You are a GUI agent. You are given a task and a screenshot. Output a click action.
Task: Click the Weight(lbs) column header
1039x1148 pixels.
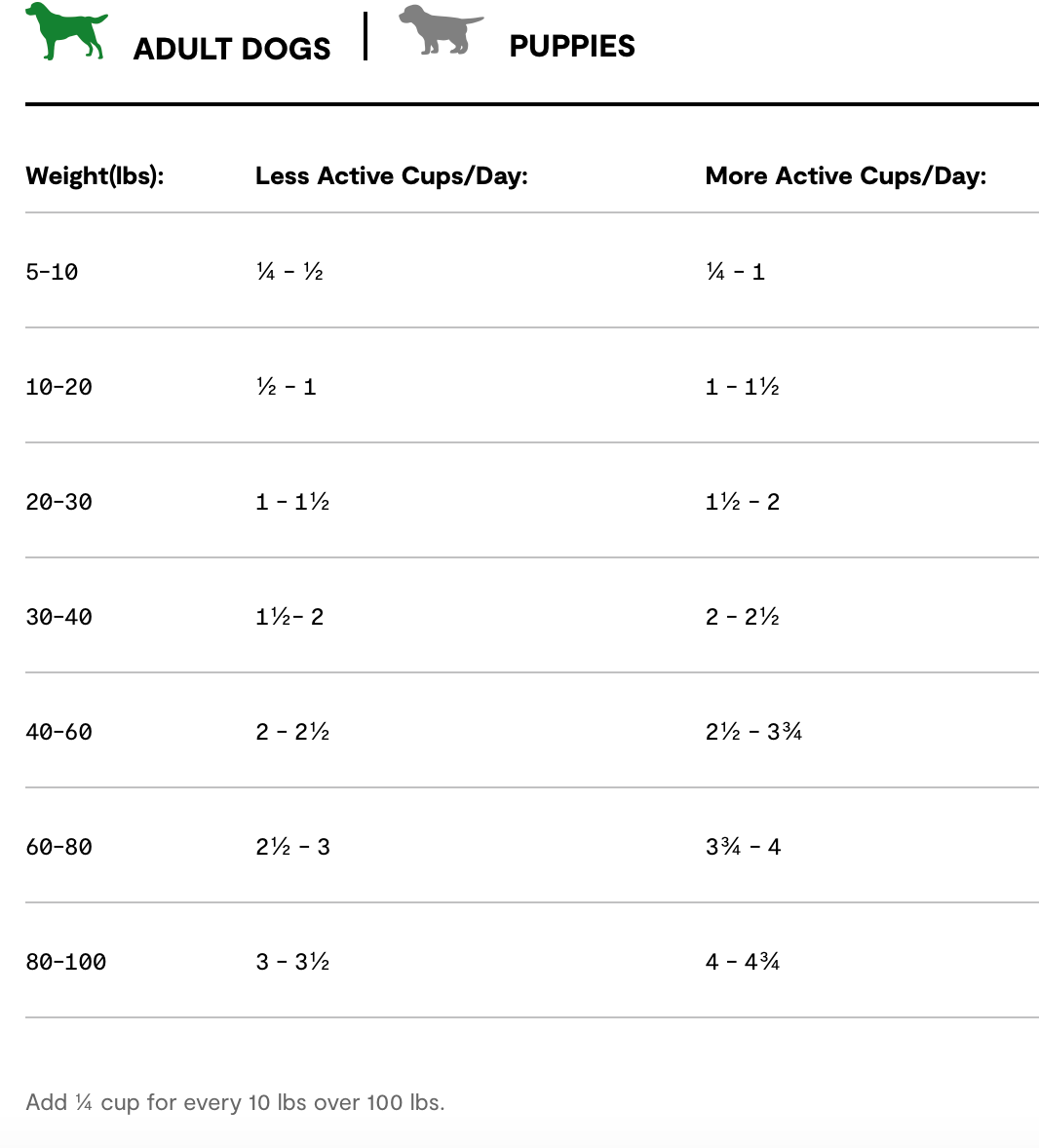(95, 176)
